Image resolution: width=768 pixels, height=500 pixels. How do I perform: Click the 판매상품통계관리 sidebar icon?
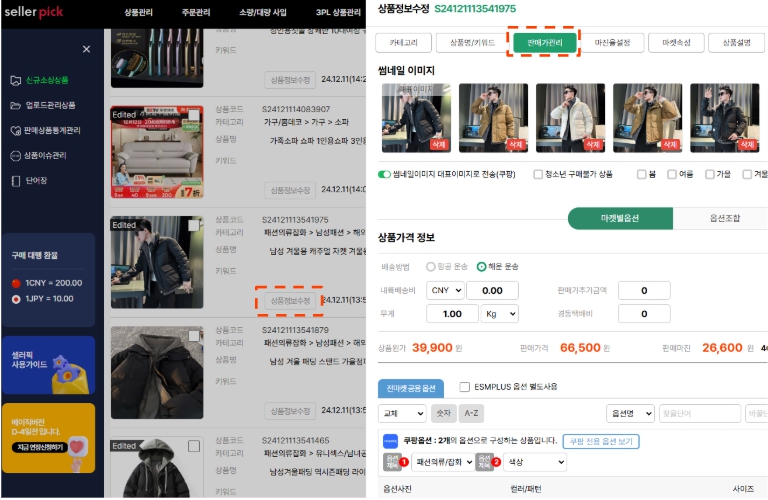click(15, 130)
